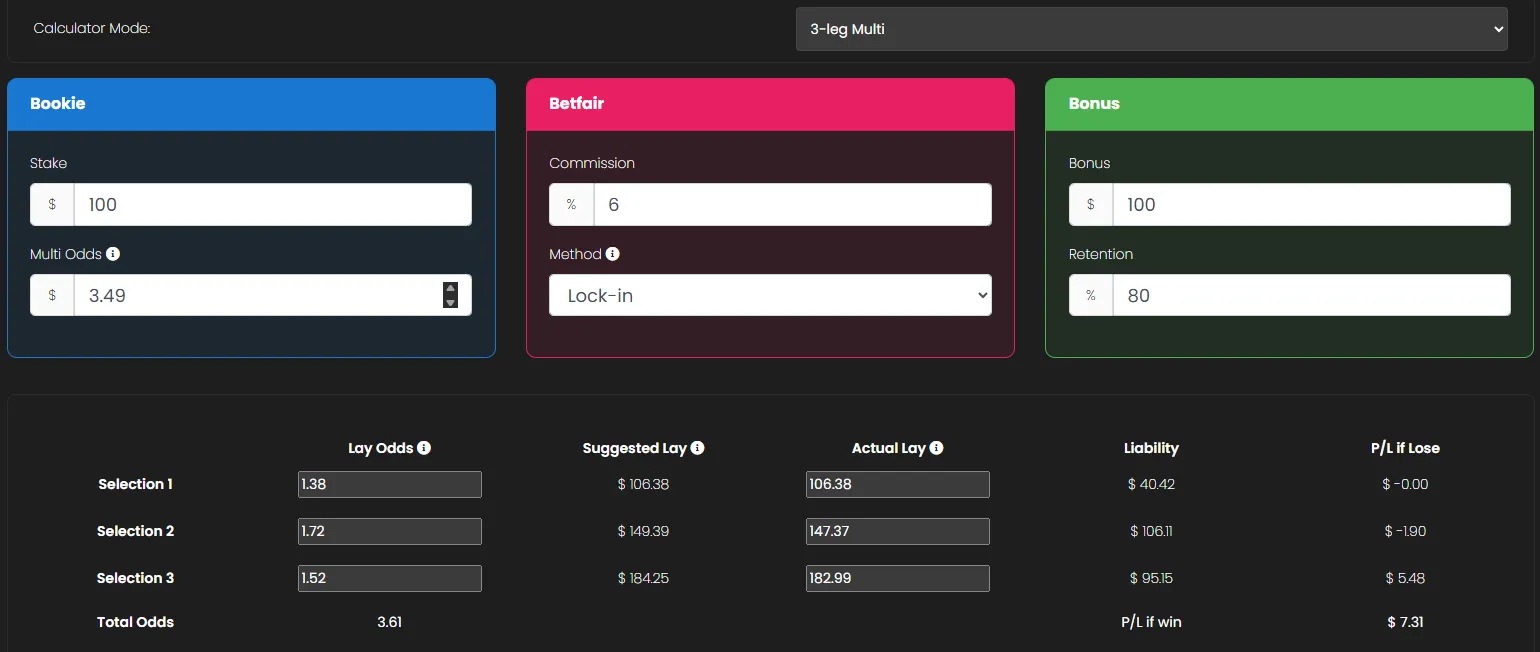The height and width of the screenshot is (652, 1540).
Task: Open the Calculator Mode dropdown
Action: pyautogui.click(x=1150, y=29)
